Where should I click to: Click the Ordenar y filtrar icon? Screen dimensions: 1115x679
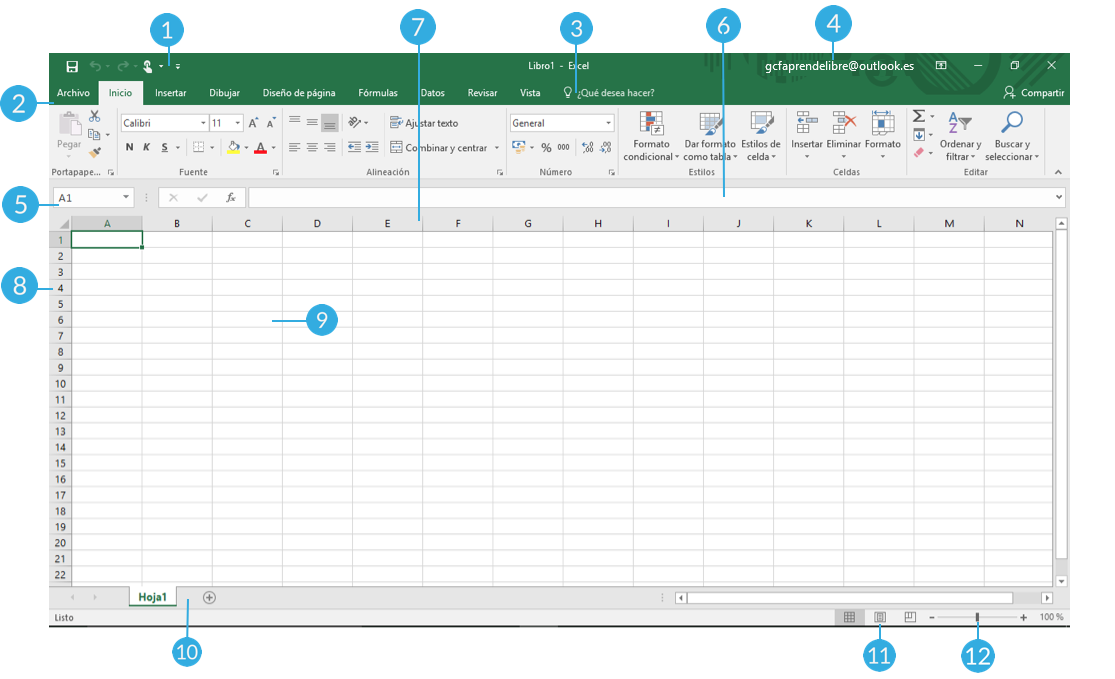[959, 135]
